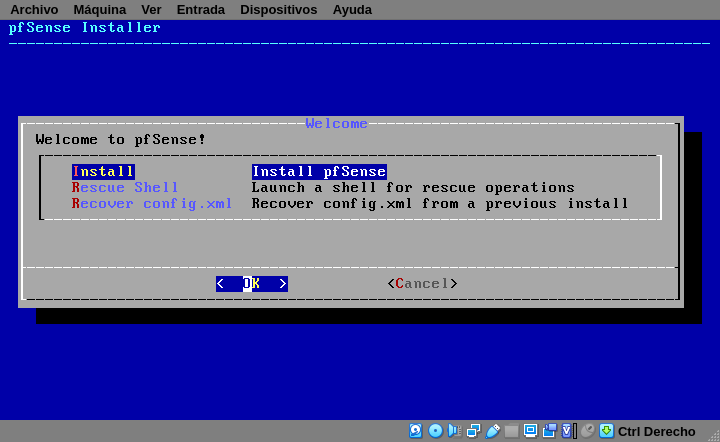Click the hard disk activity status icon

click(x=416, y=431)
